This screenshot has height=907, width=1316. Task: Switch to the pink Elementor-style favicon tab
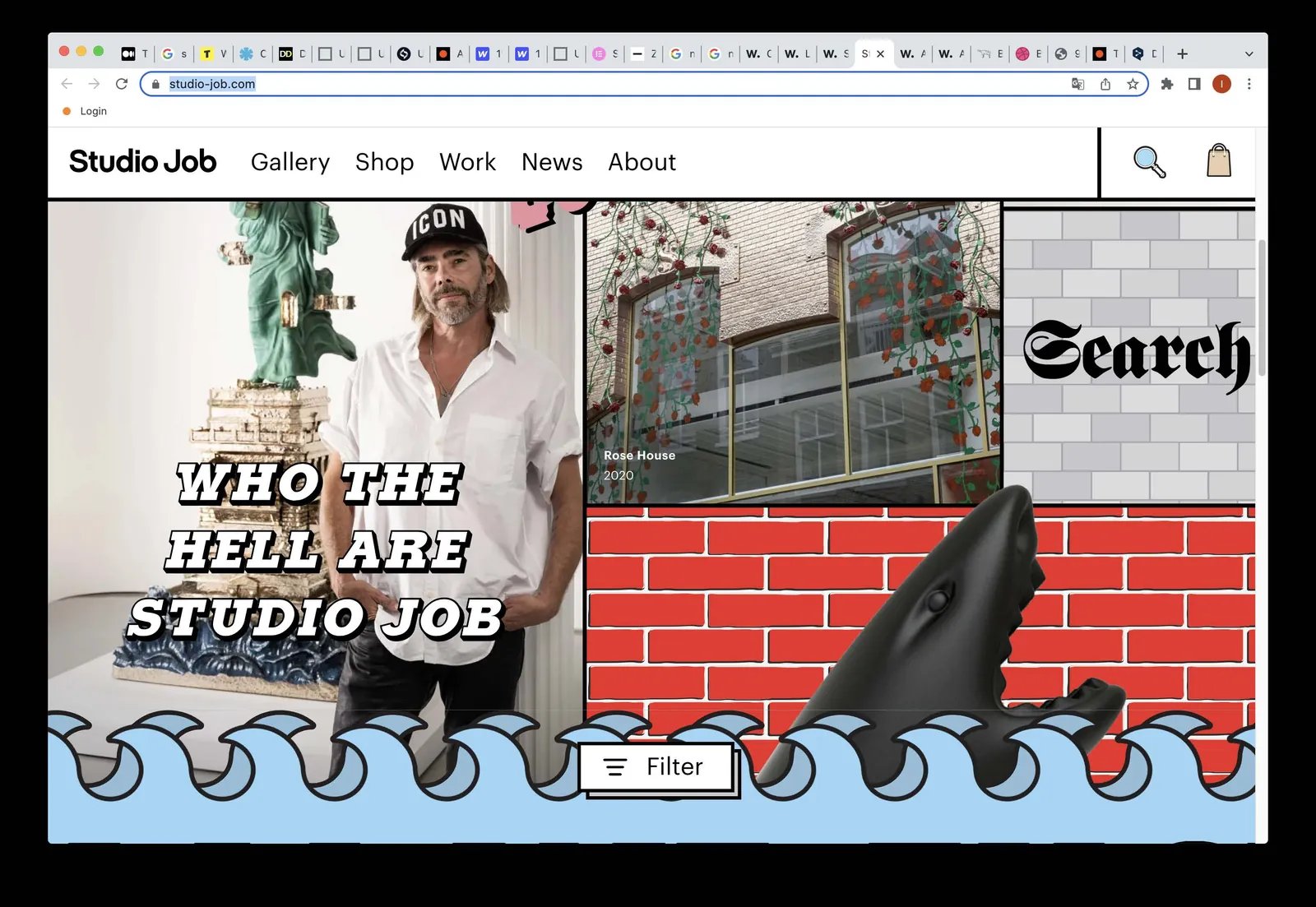pos(606,53)
